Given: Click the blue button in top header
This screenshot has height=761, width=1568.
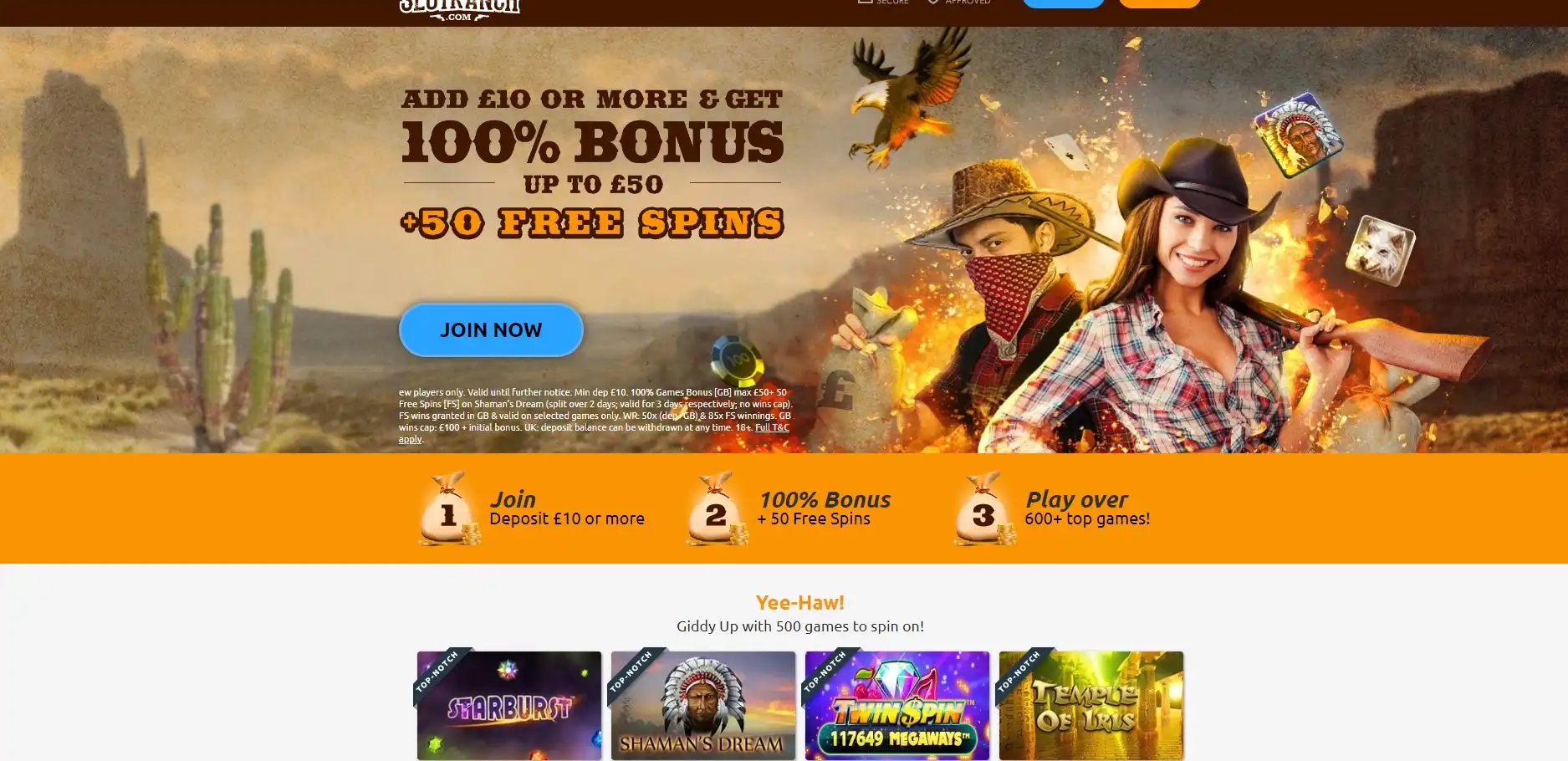Looking at the screenshot, I should tap(1064, 3).
